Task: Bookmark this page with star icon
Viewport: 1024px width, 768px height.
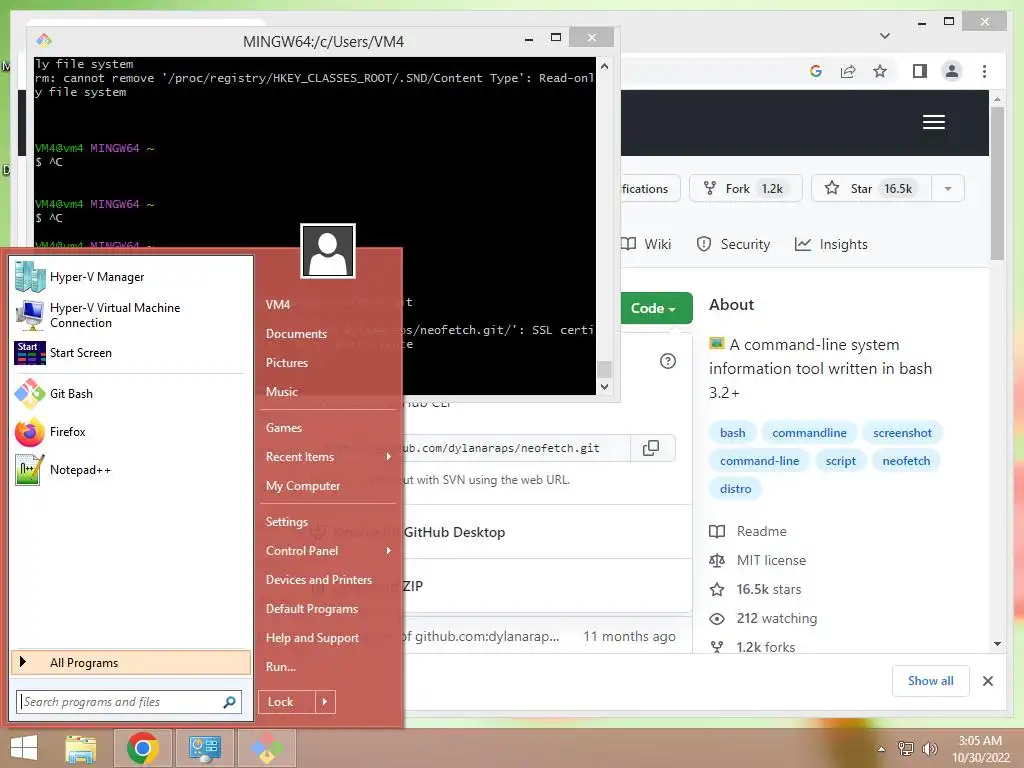Action: pos(880,71)
